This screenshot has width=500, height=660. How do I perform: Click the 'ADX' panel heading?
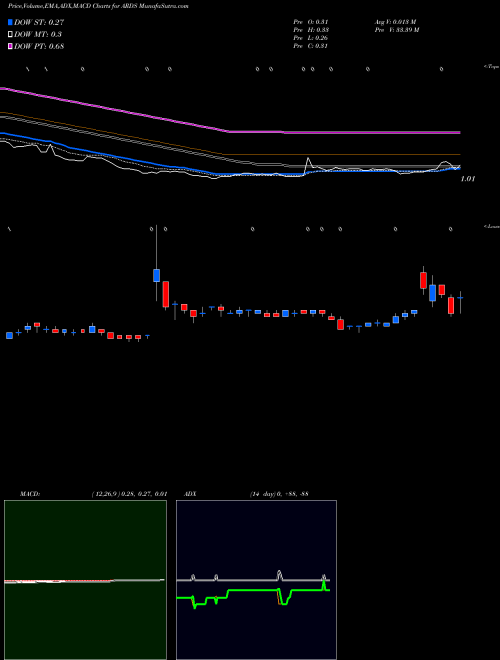191,493
